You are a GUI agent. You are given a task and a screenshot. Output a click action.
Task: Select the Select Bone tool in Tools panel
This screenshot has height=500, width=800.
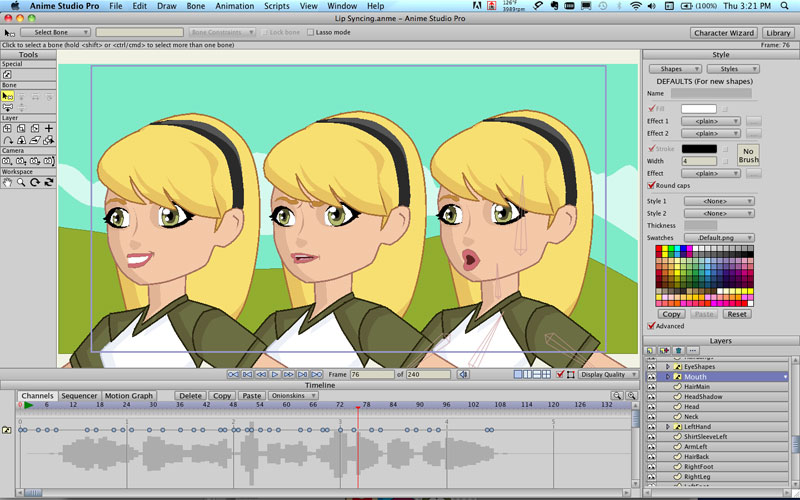point(8,97)
